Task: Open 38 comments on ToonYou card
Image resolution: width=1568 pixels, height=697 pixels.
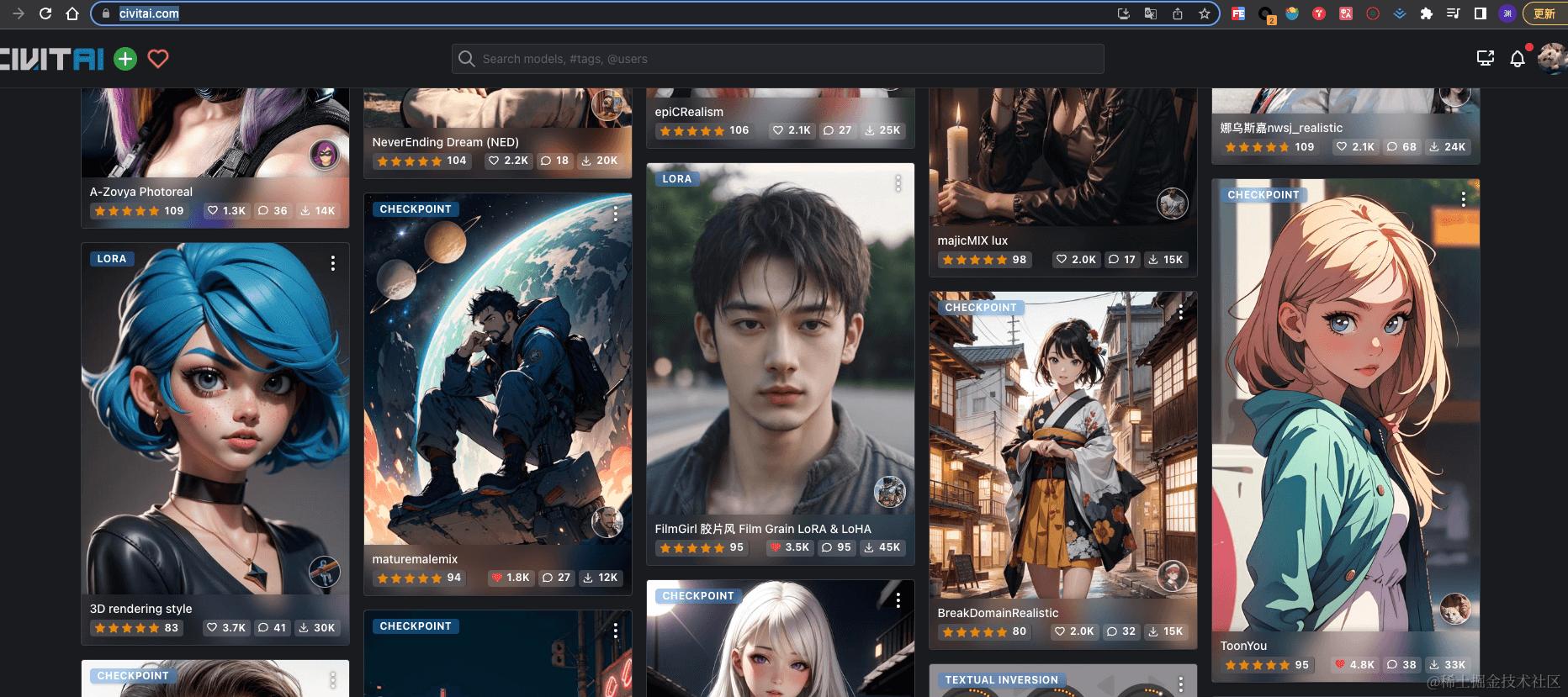Action: coord(1401,664)
